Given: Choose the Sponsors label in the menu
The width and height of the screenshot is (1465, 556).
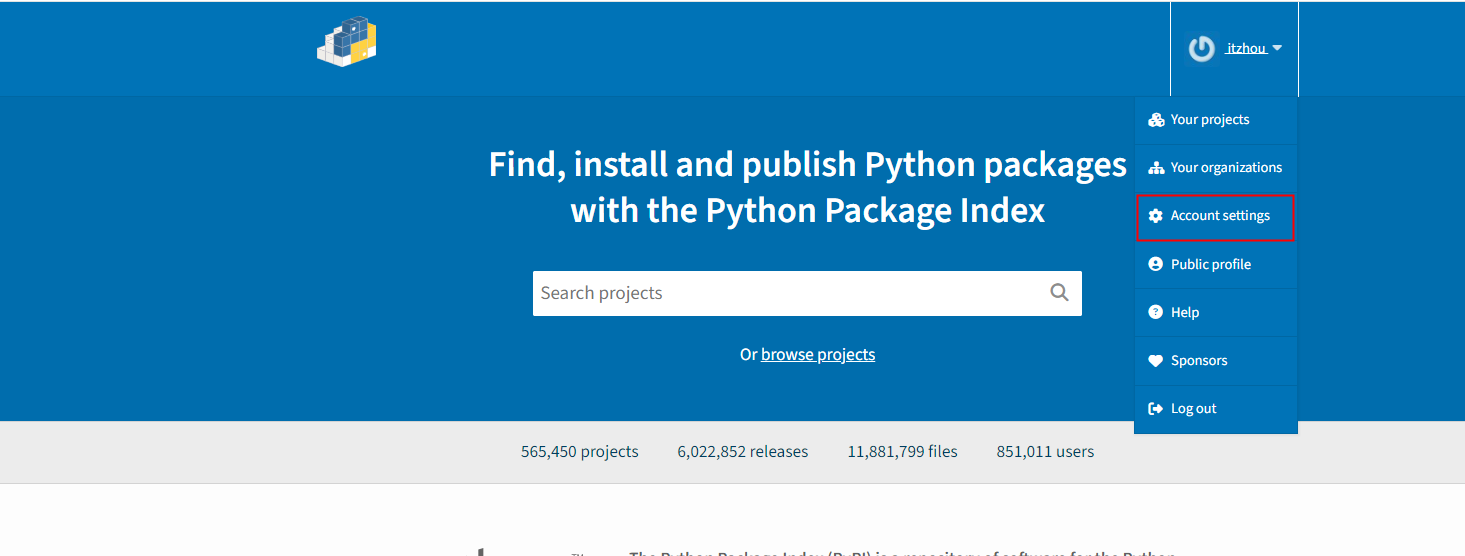Looking at the screenshot, I should click(1199, 361).
